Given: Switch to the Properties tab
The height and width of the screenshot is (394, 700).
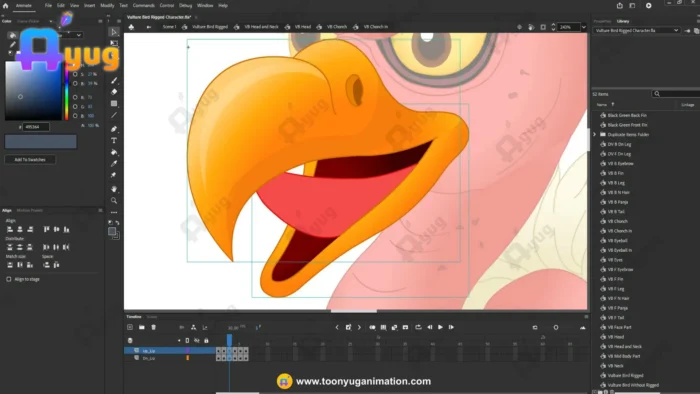Looking at the screenshot, I should pos(602,21).
